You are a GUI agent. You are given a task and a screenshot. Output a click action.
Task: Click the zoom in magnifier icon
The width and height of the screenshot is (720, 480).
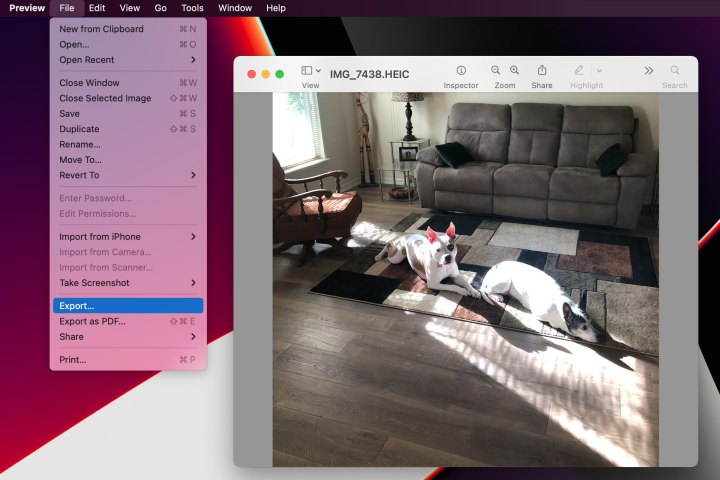click(x=514, y=71)
